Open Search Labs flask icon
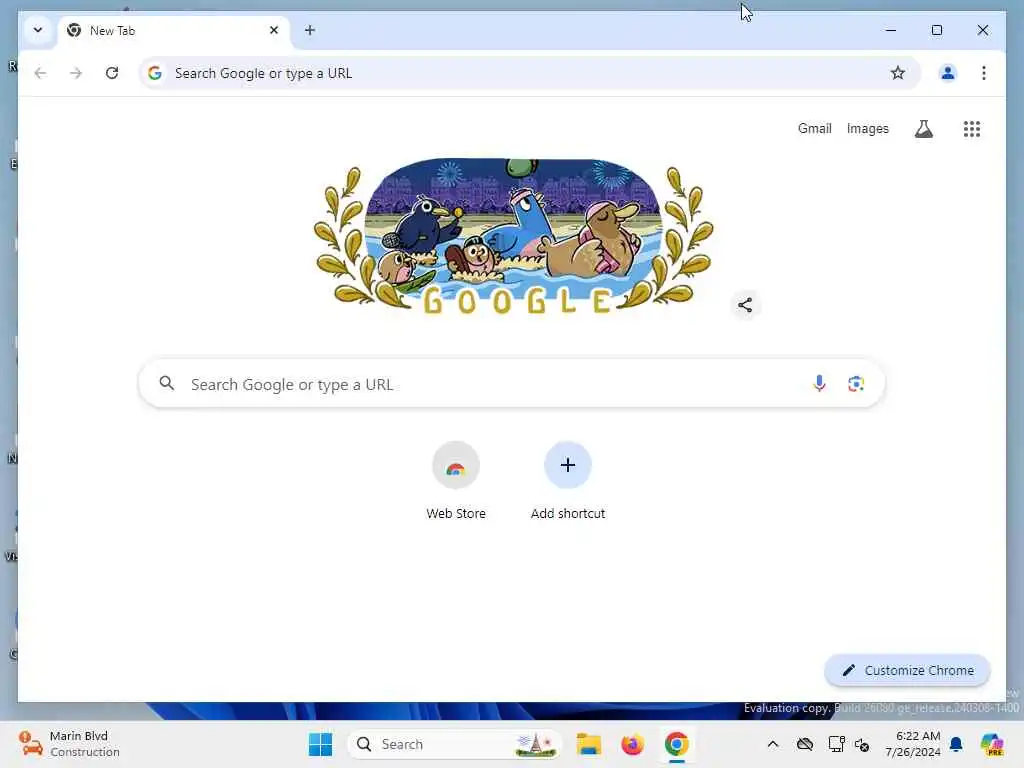 (923, 129)
